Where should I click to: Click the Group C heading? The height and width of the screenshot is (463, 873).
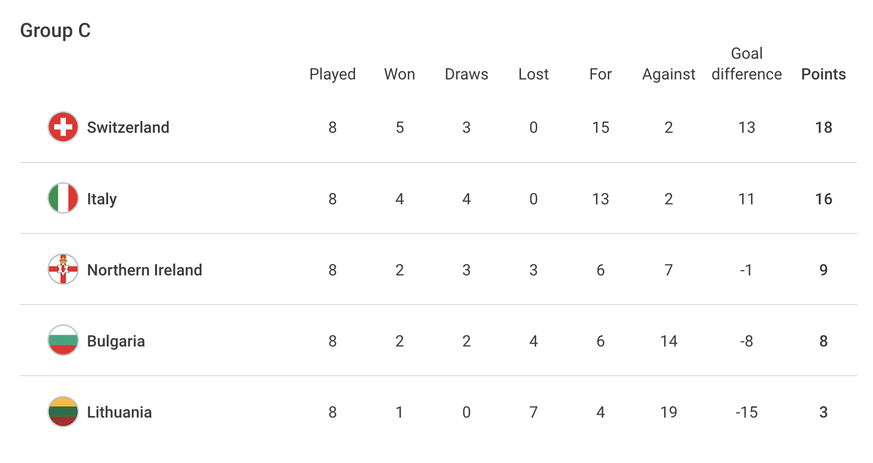55,31
